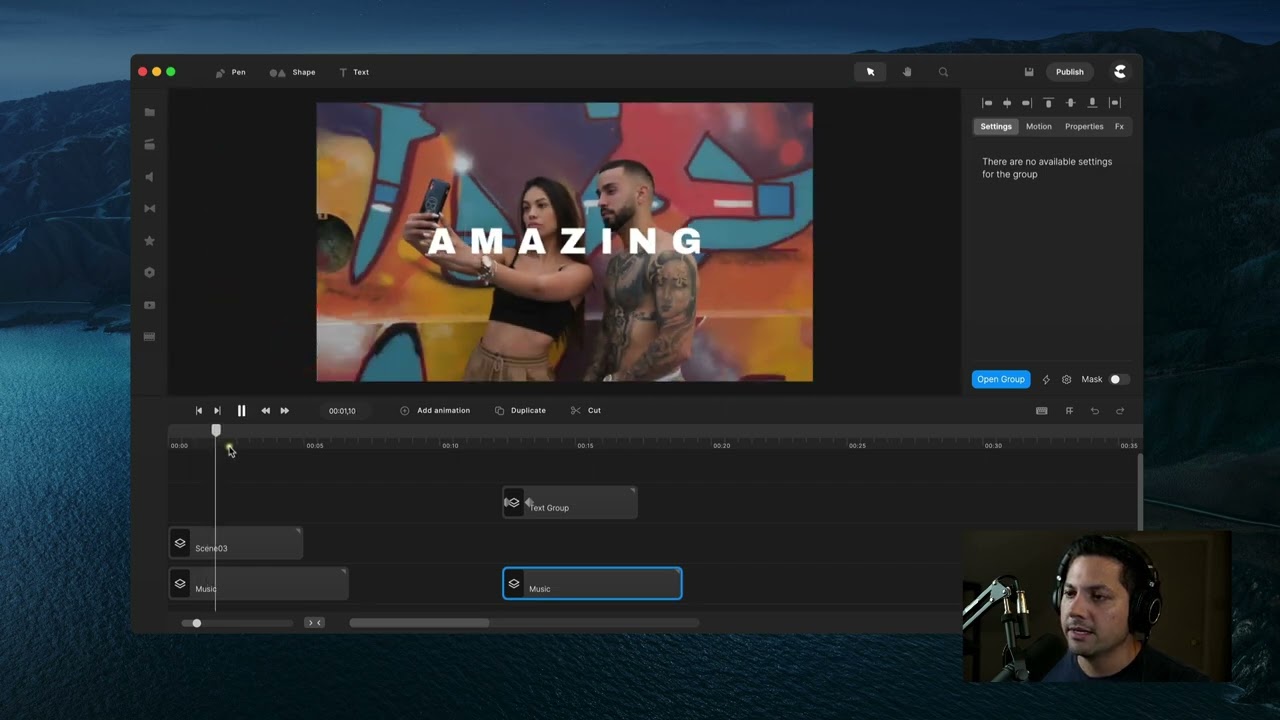1280x720 pixels.
Task: Click Add animation
Action: pyautogui.click(x=435, y=411)
